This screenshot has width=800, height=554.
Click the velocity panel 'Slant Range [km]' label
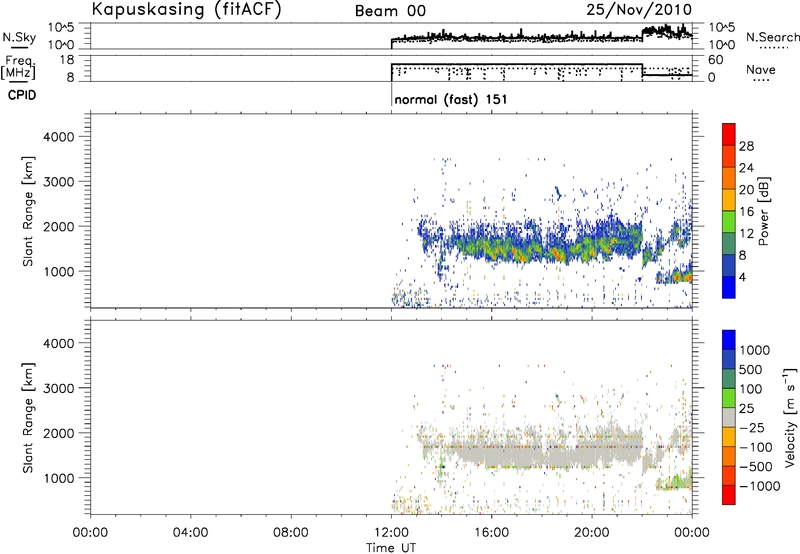coord(28,418)
